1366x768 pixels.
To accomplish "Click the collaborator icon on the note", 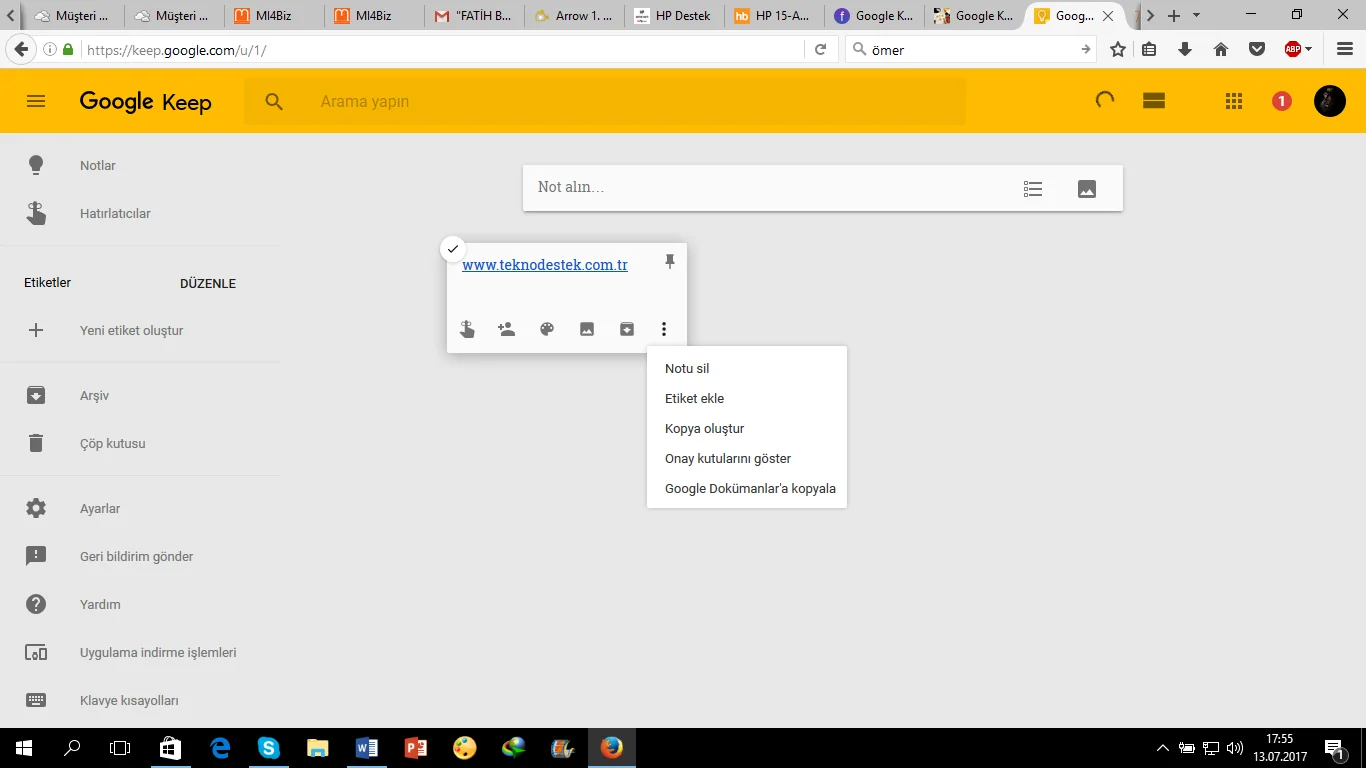I will click(507, 329).
